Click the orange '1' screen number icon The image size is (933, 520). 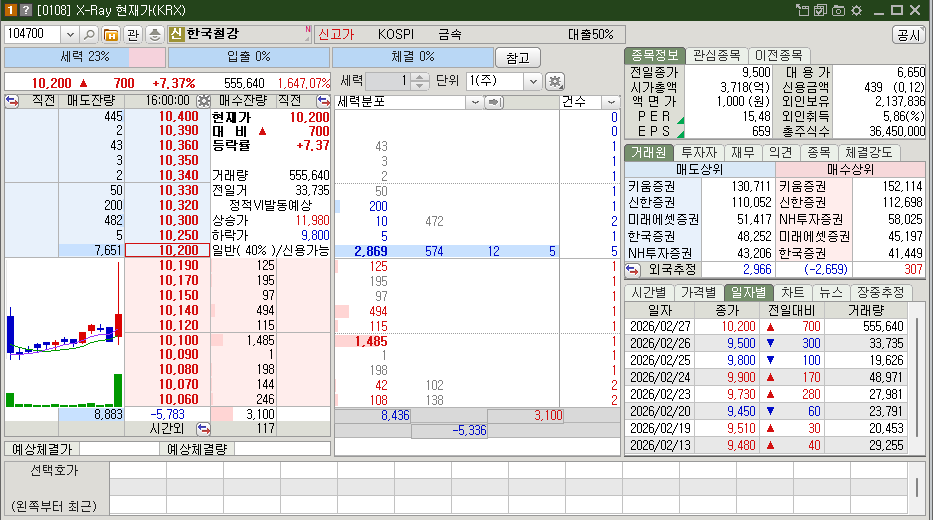[10, 10]
